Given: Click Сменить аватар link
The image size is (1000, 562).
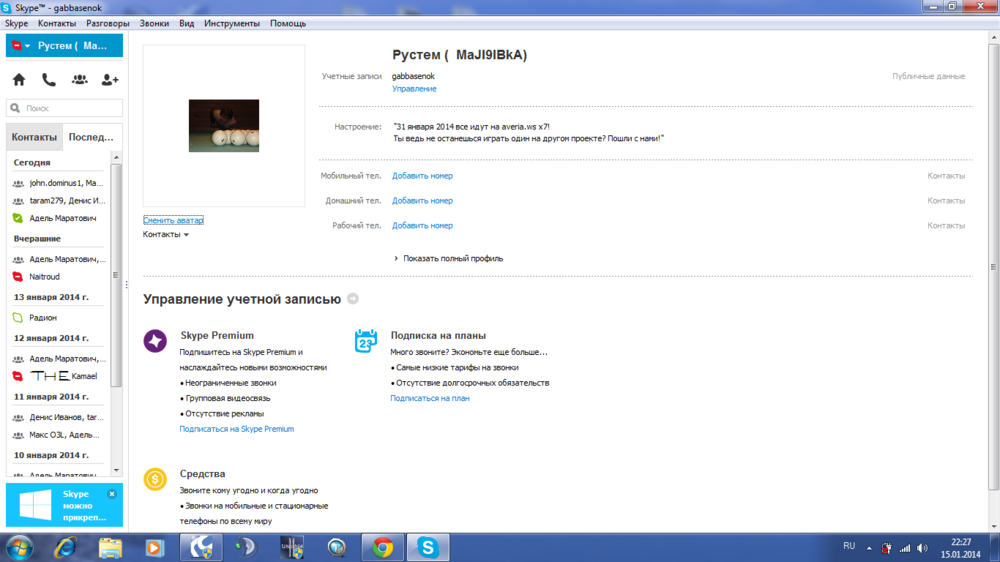Looking at the screenshot, I should click(x=173, y=220).
